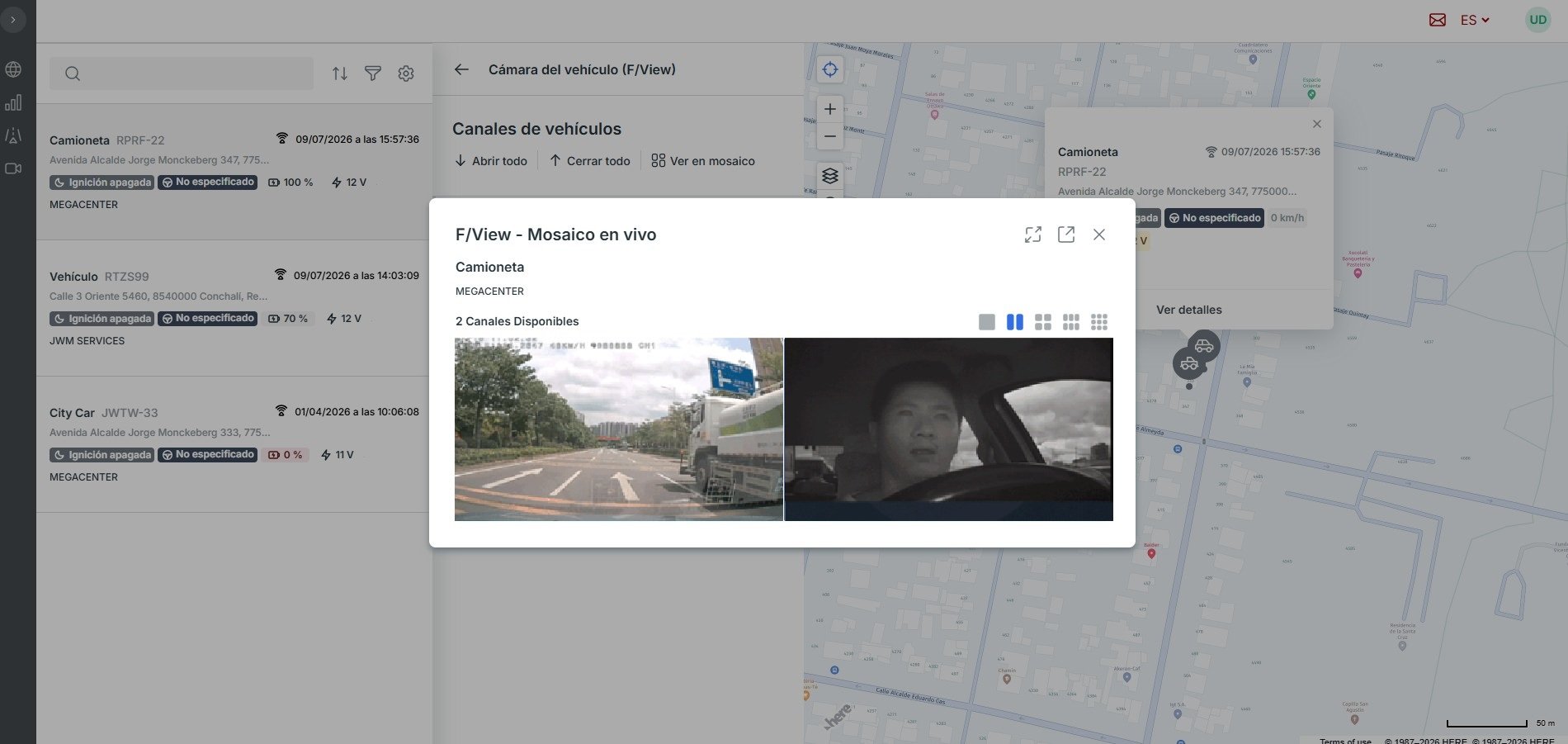
Task: Click the Ignición apagada badge on RTZS99
Action: (102, 319)
